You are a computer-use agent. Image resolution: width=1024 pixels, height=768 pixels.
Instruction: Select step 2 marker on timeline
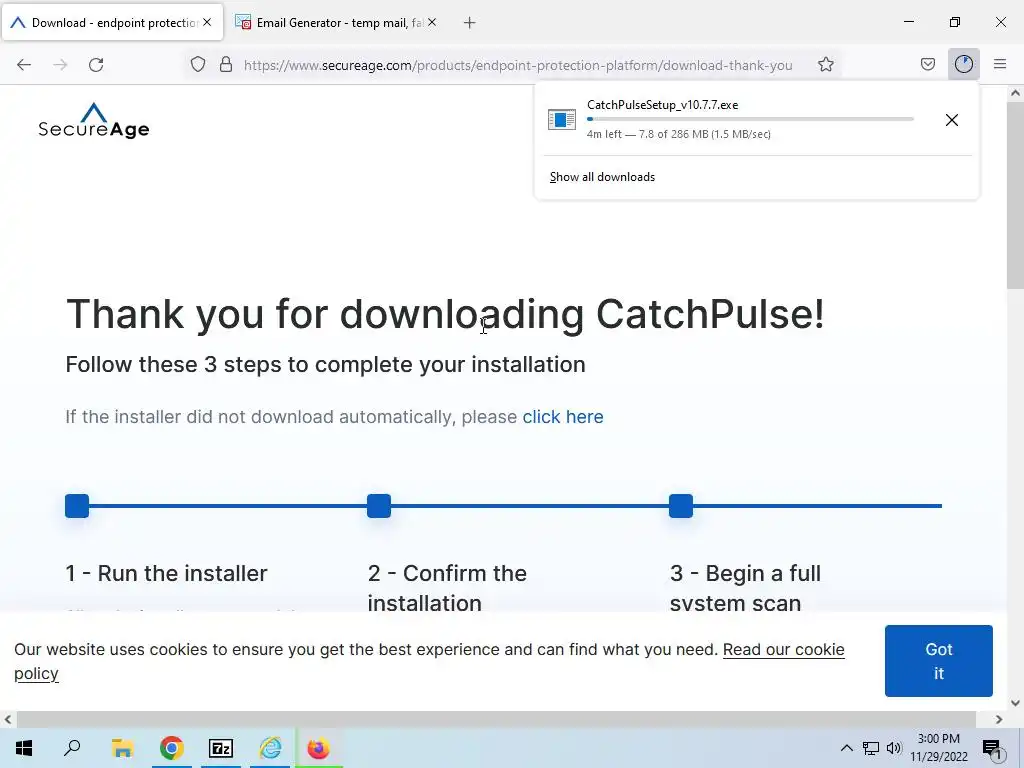(x=379, y=505)
